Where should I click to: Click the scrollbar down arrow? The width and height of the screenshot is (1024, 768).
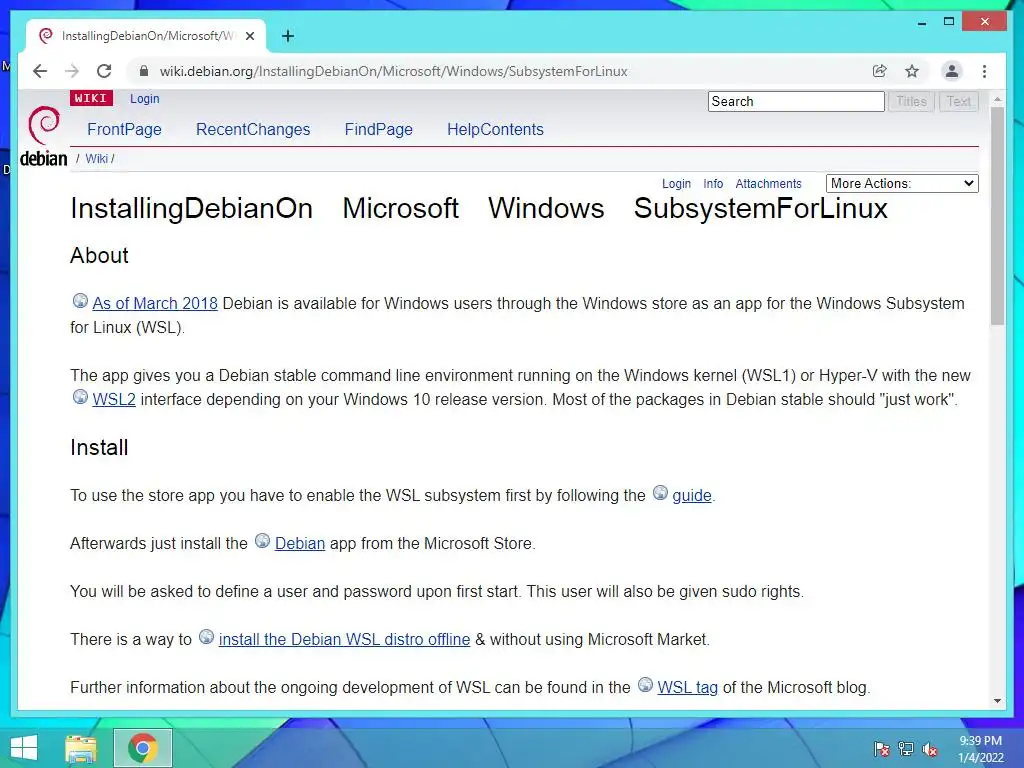pyautogui.click(x=997, y=701)
